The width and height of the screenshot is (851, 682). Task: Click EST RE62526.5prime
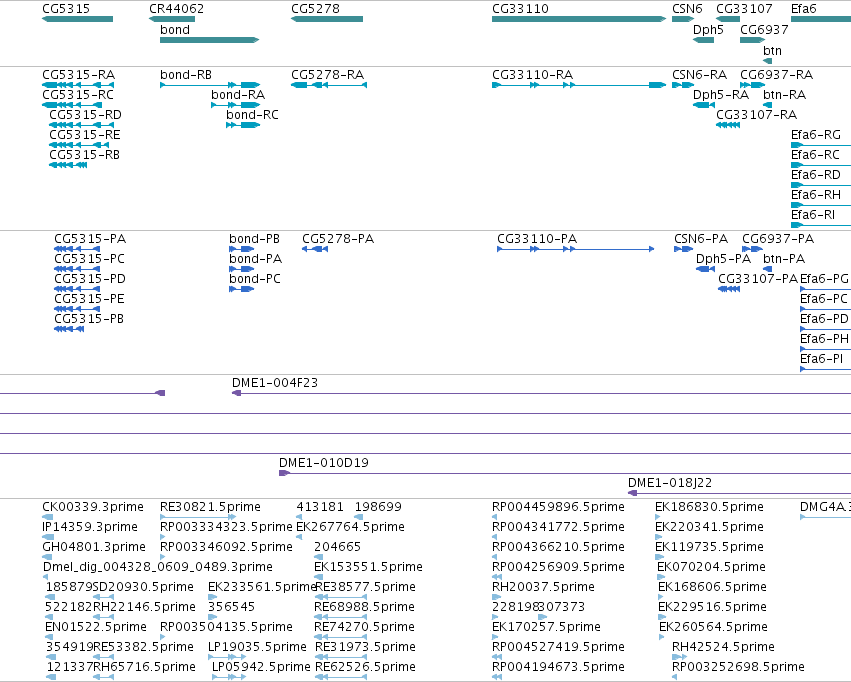coord(341,677)
